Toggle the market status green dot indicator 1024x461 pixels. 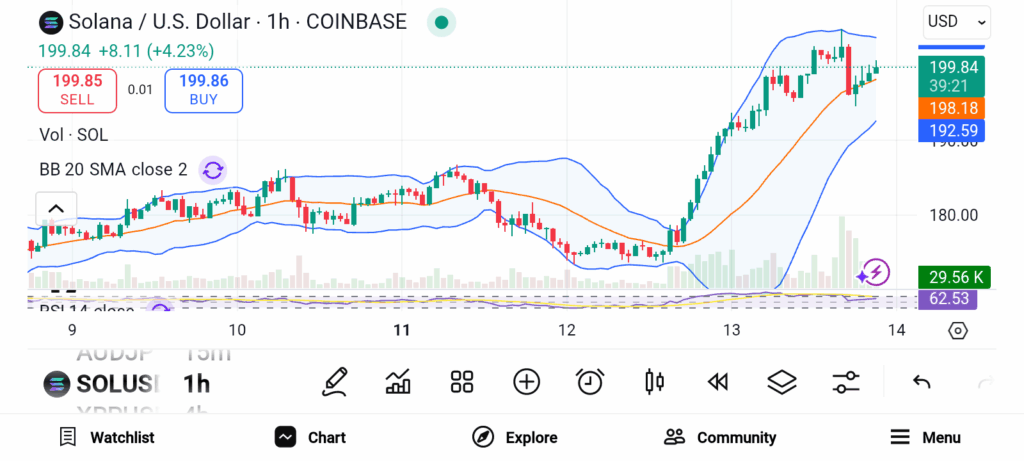coord(441,22)
